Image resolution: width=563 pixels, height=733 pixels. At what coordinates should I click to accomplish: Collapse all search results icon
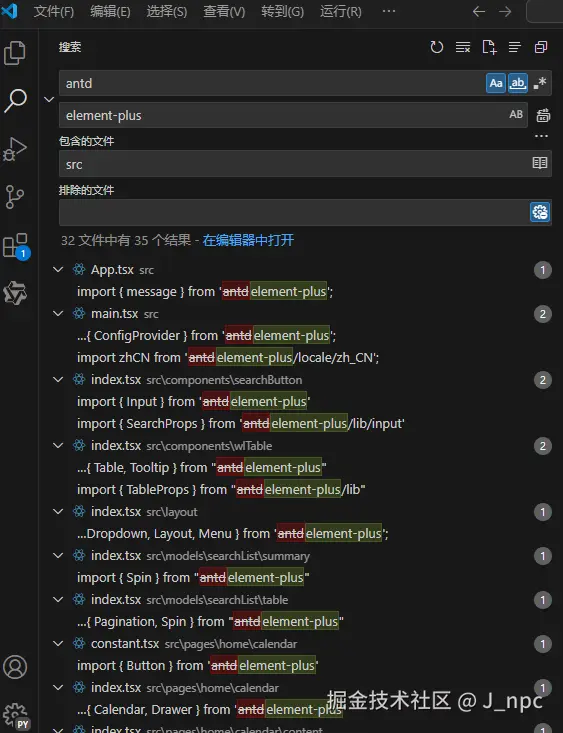coord(541,47)
